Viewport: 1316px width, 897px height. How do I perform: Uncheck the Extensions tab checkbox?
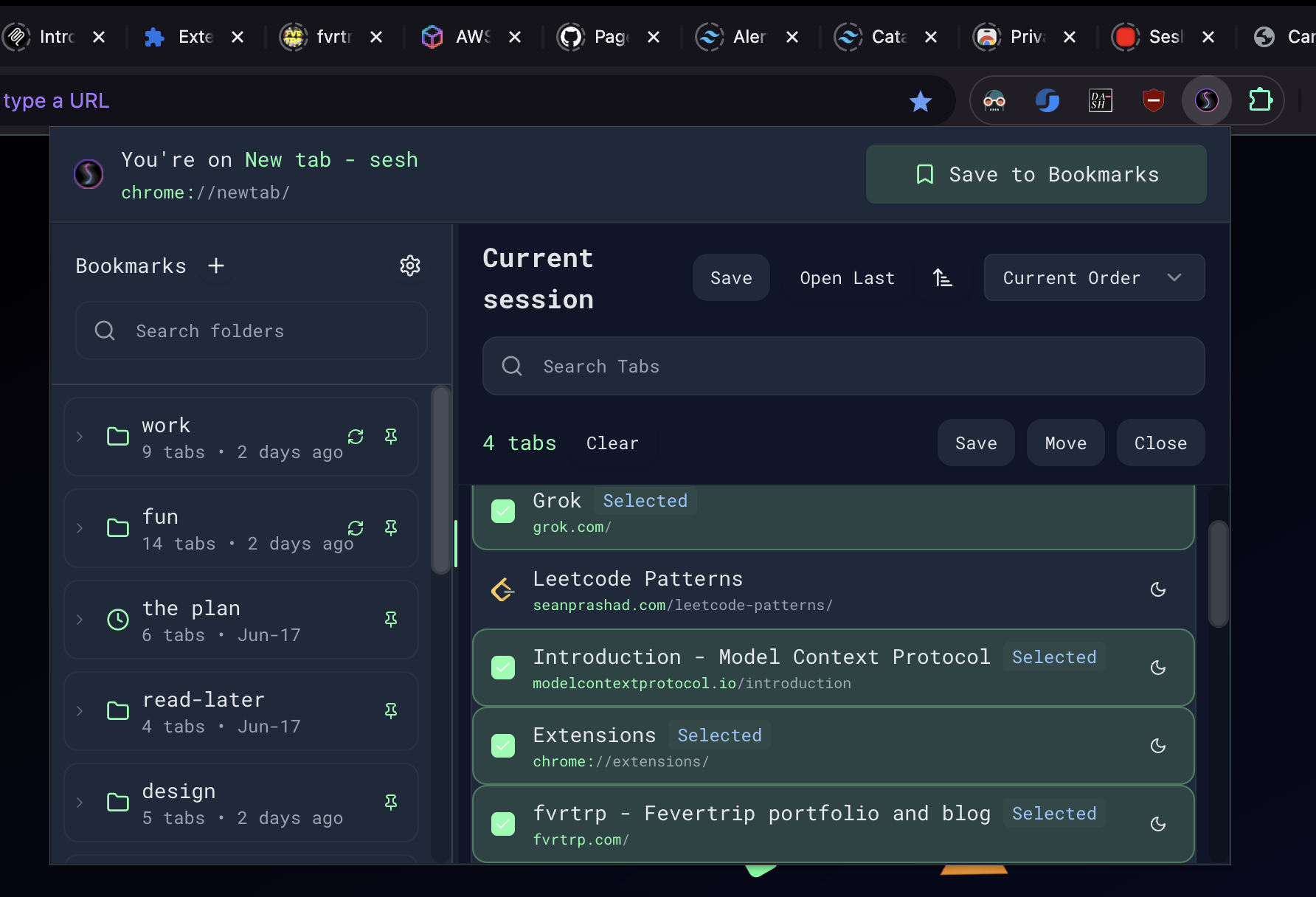(503, 746)
